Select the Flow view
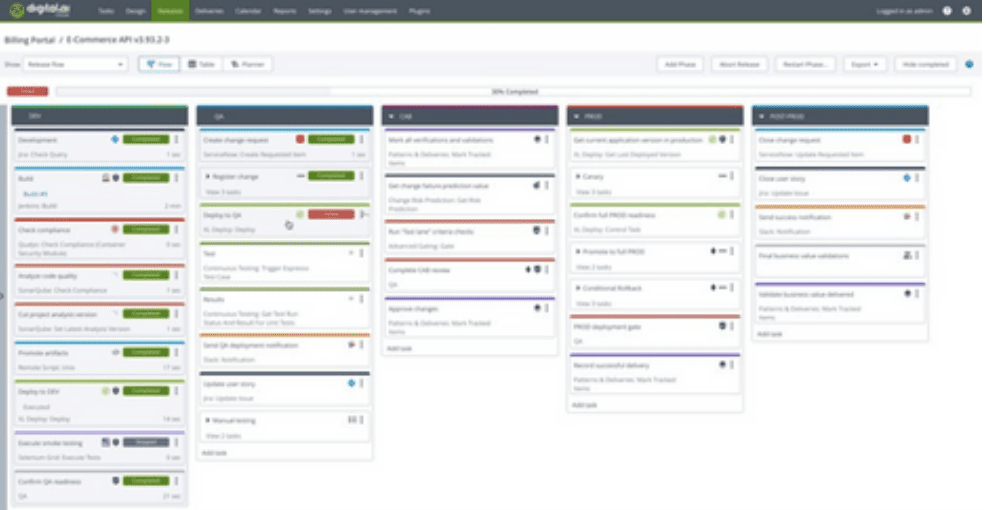Screen dimensions: 990x510 pyautogui.click(x=159, y=64)
